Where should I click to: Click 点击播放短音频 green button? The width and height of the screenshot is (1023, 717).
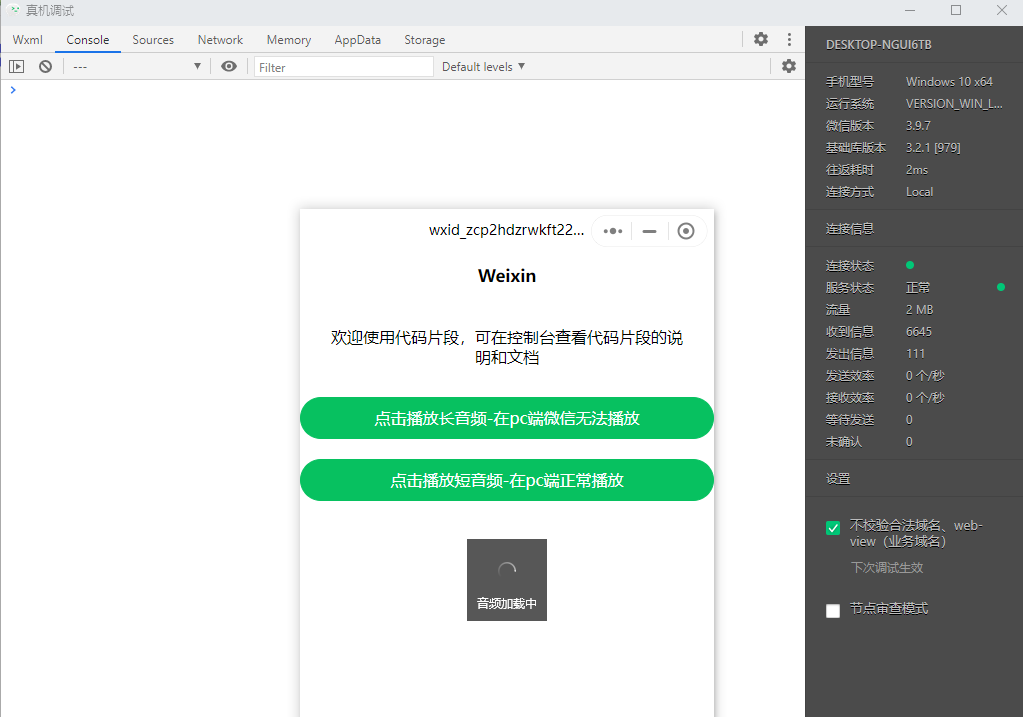click(x=507, y=480)
